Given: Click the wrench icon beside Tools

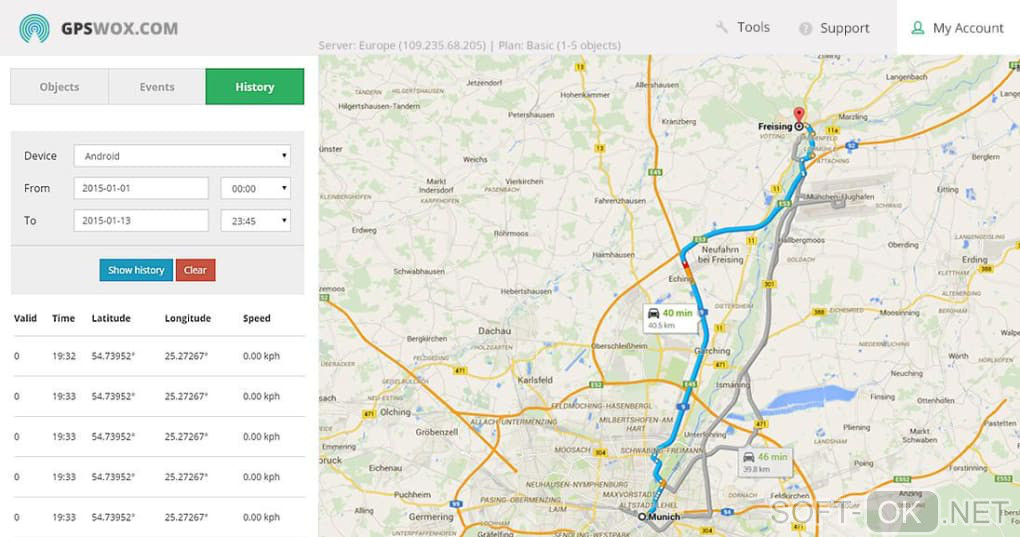Looking at the screenshot, I should click(721, 27).
